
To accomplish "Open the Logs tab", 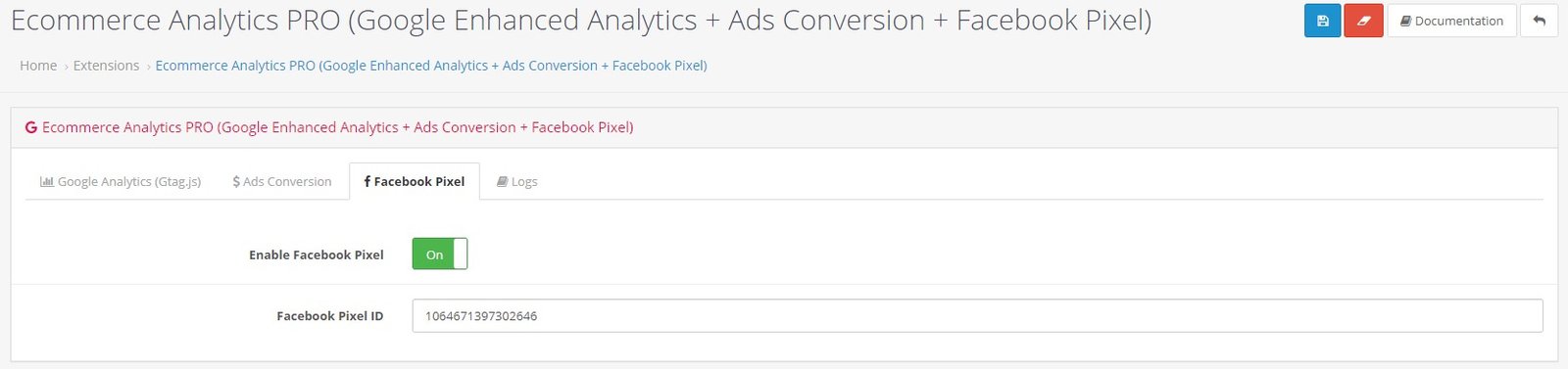I will [516, 181].
